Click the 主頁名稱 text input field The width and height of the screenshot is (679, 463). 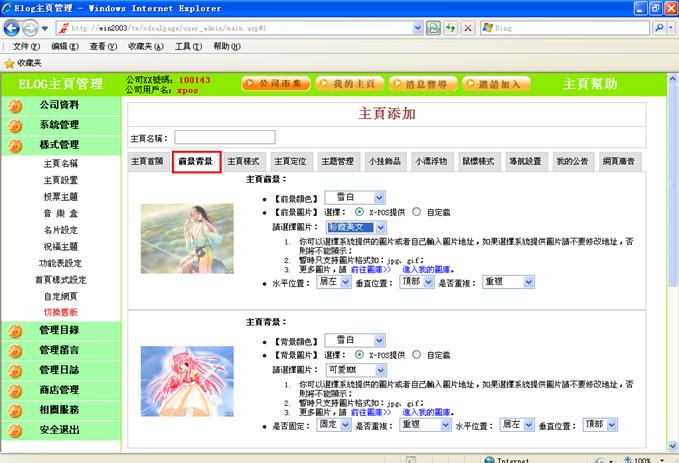224,137
